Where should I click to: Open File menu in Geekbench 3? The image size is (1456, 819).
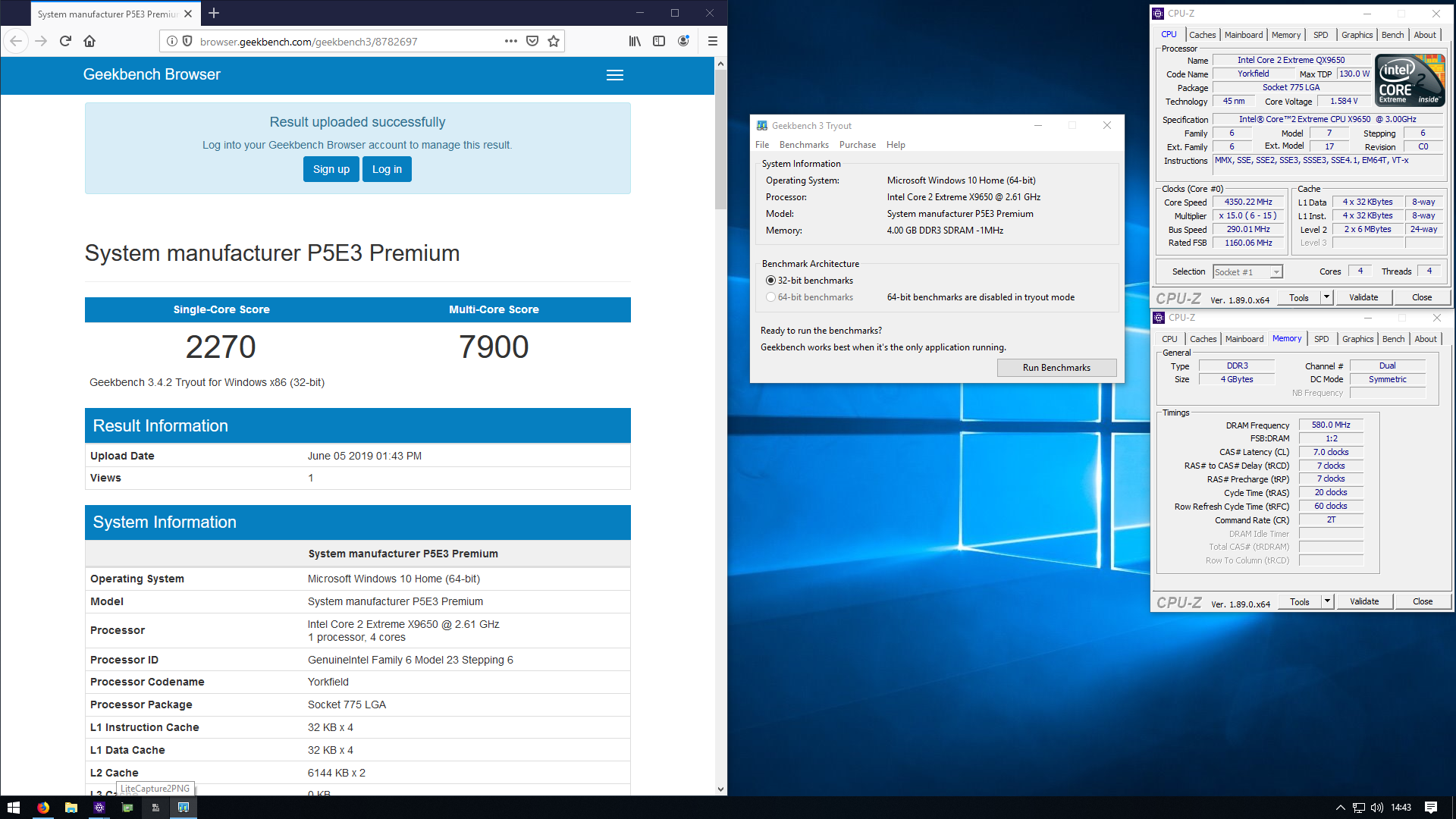(762, 145)
